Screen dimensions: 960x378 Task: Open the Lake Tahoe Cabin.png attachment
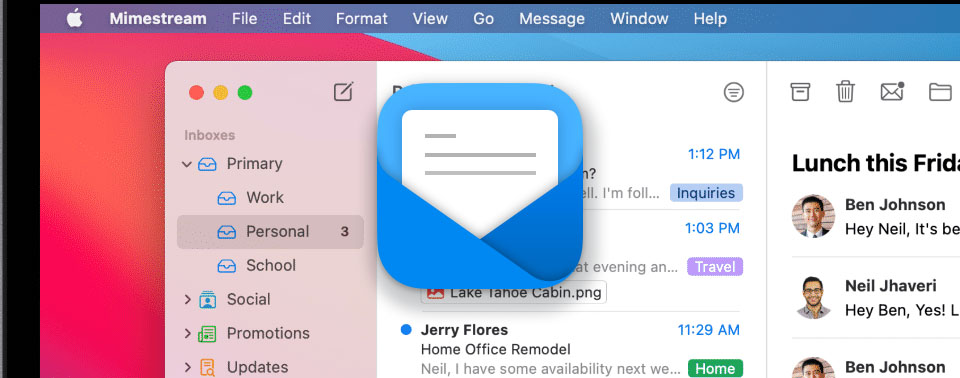click(514, 292)
